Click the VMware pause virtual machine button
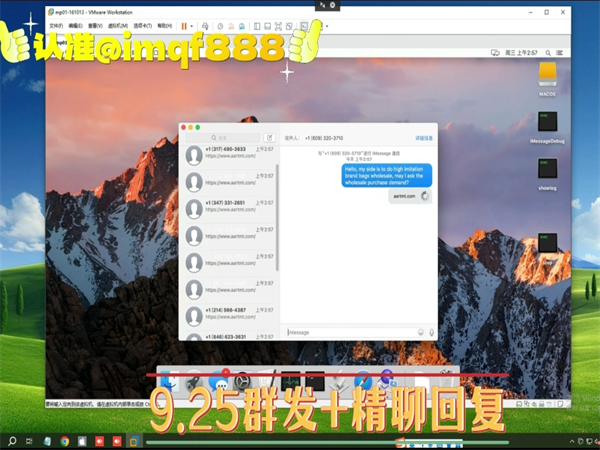The image size is (600, 450). pyautogui.click(x=184, y=25)
